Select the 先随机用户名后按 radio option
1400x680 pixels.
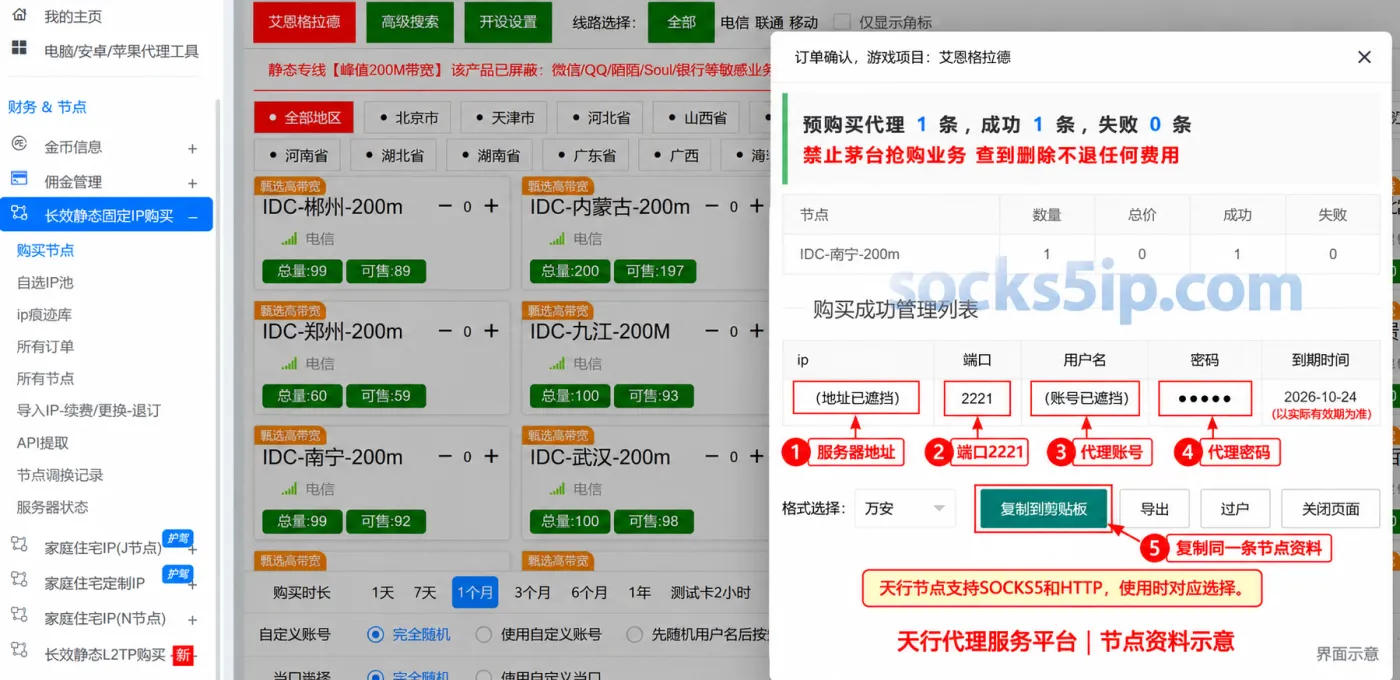tap(634, 634)
